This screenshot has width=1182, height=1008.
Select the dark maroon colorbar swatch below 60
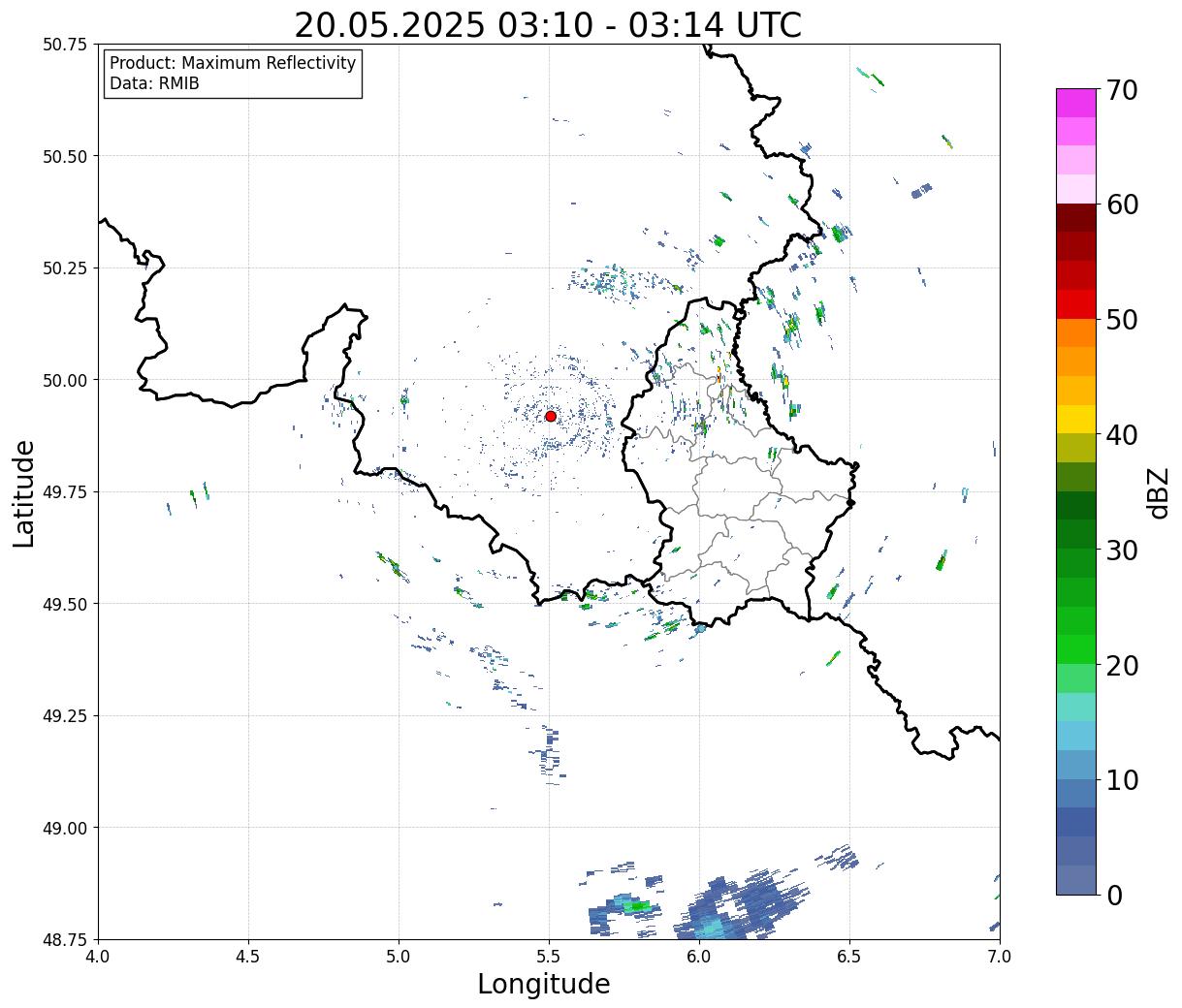pos(1076,218)
